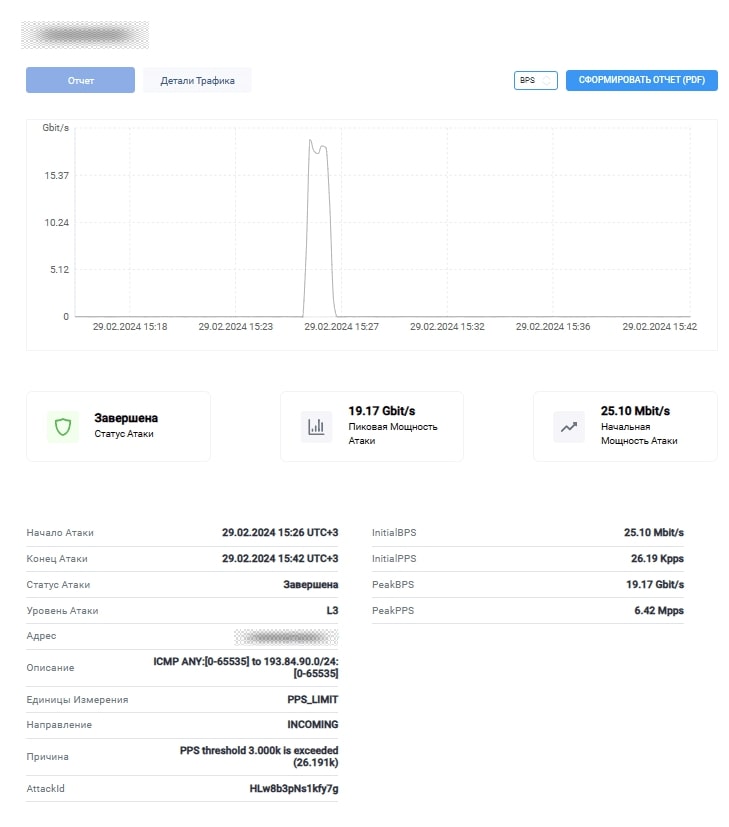Viewport: 729px width, 827px height.
Task: Click the Единицы Измерения label
Action: 78,700
